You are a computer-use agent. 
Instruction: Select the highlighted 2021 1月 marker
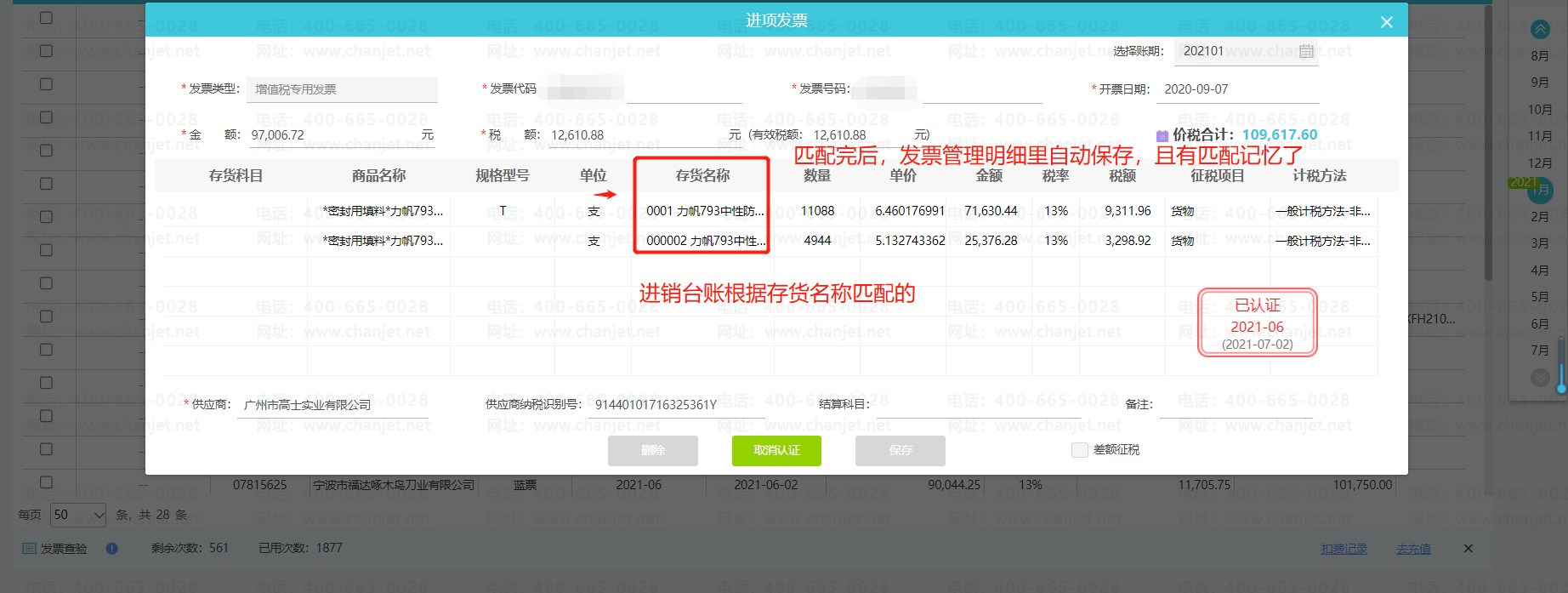click(1540, 189)
